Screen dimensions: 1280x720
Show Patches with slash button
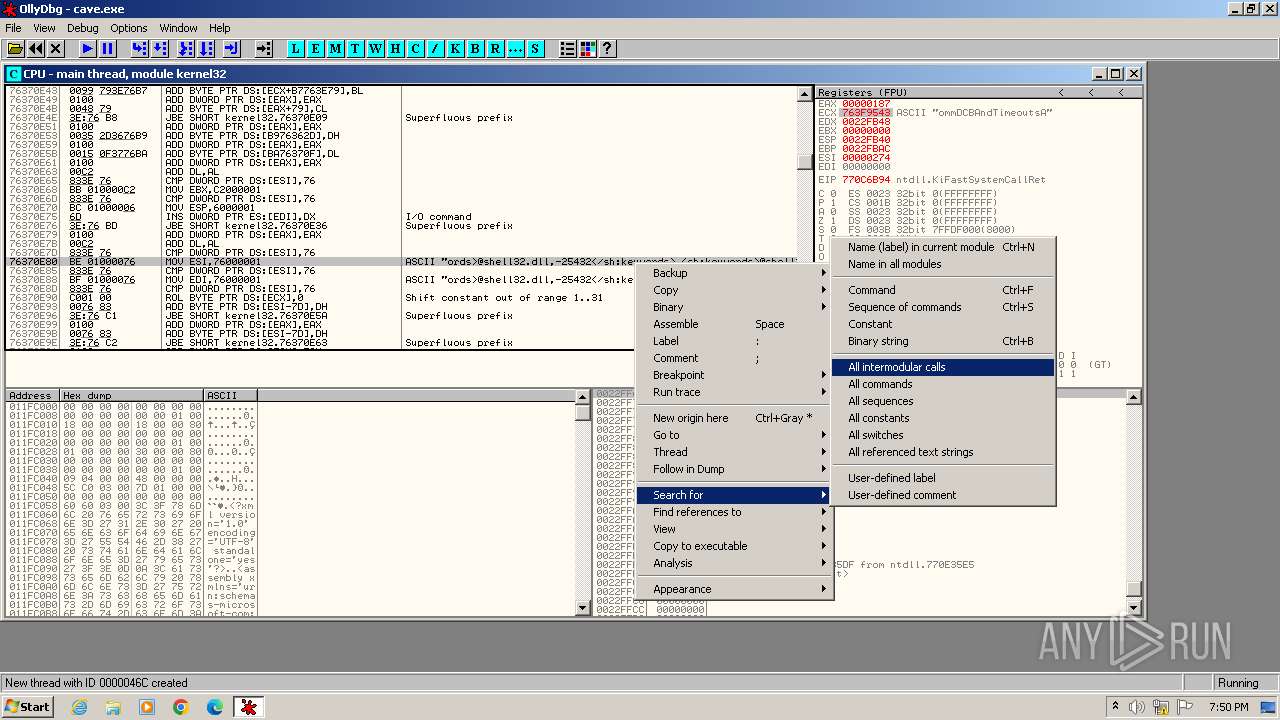435,48
